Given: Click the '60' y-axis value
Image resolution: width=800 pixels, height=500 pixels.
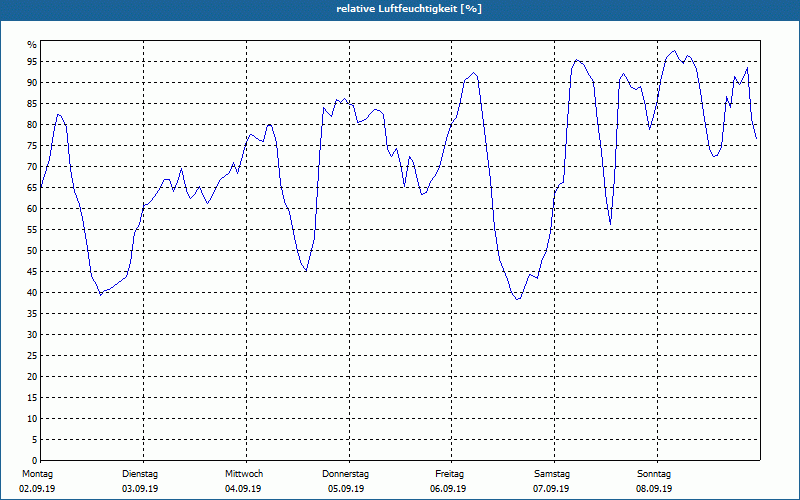Looking at the screenshot, I should tap(32, 209).
